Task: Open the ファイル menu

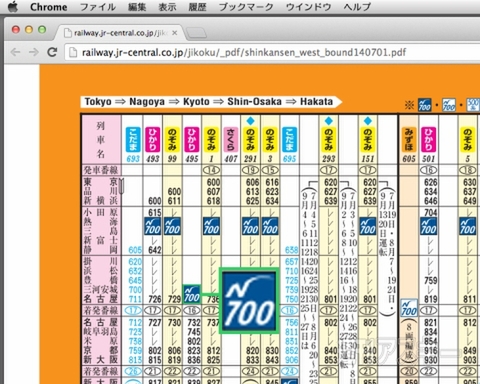Action: pyautogui.click(x=98, y=7)
